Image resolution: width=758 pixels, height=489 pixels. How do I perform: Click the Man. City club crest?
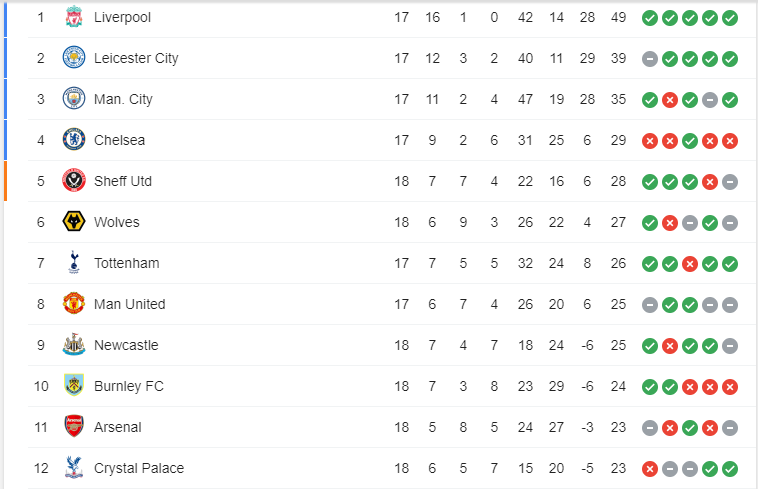pyautogui.click(x=74, y=99)
